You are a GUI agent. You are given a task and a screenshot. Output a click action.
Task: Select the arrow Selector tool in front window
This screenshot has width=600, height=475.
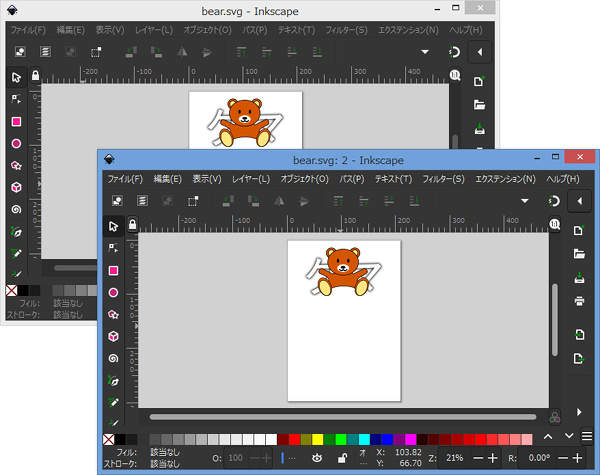point(114,226)
